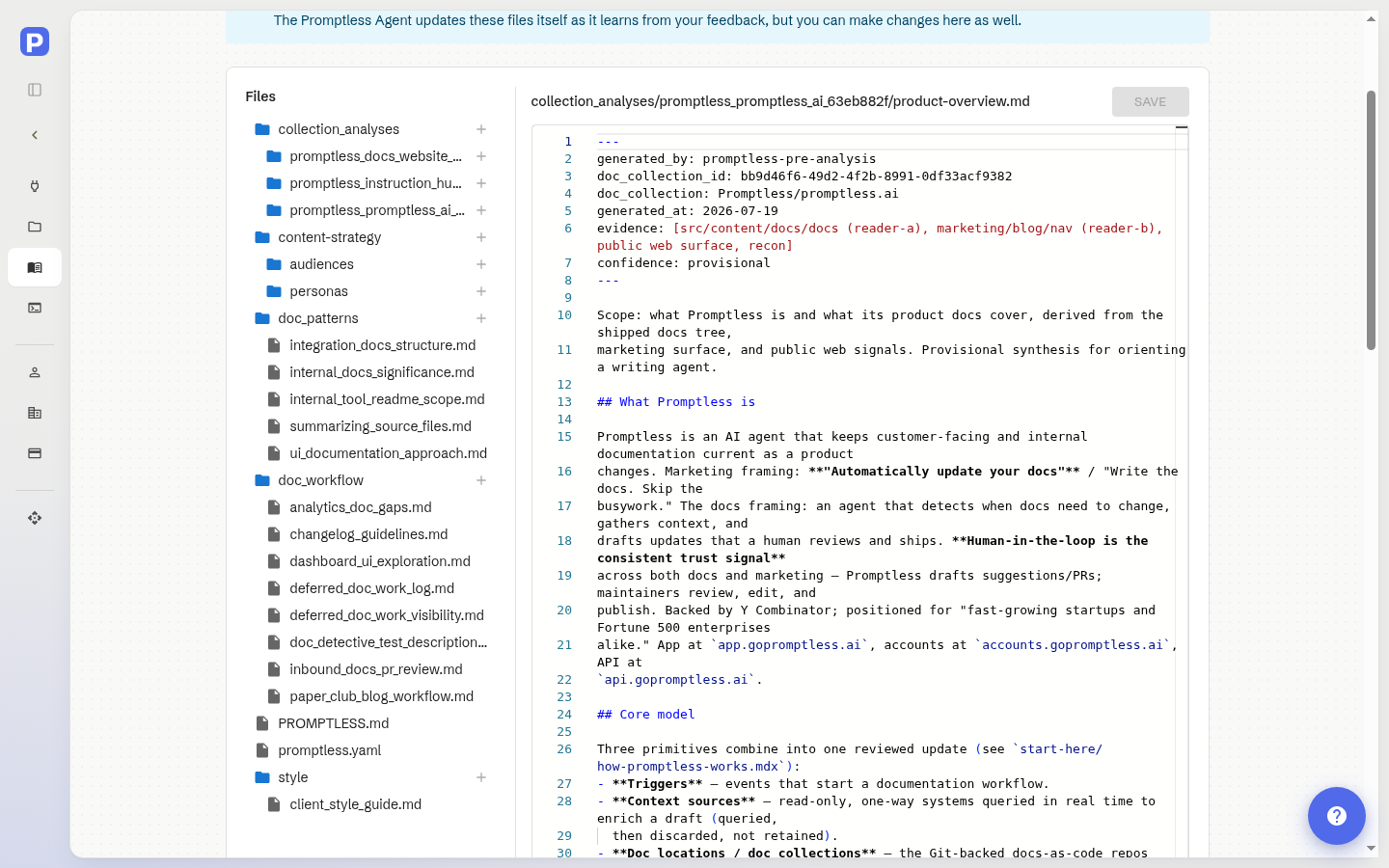Screen dimensions: 1389x868
Task: Click the open file path title product-overview.md
Action: (780, 101)
